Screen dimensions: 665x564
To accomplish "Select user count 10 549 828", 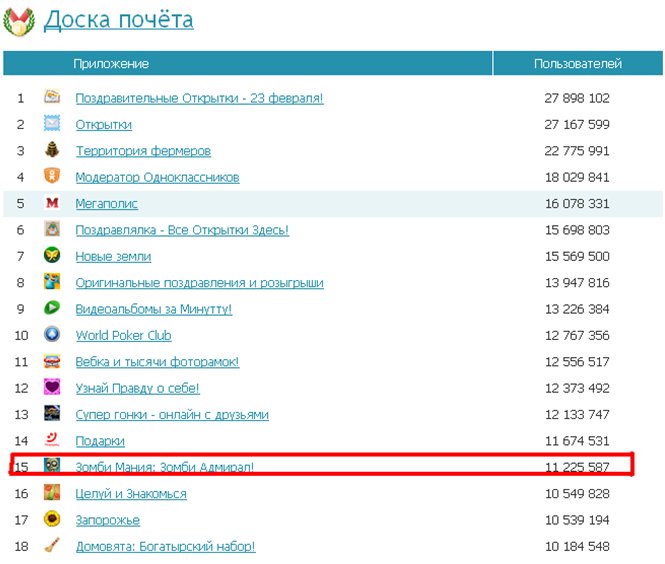I will click(577, 494).
